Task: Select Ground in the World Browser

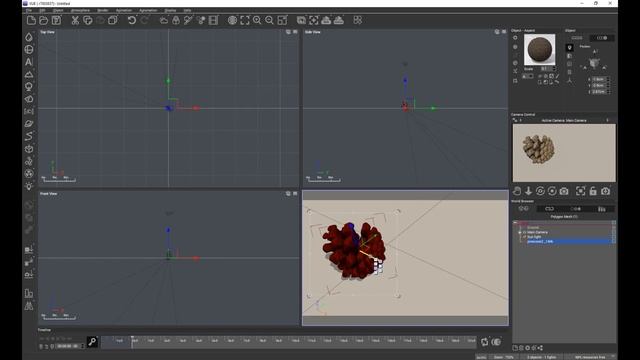Action: 533,227
